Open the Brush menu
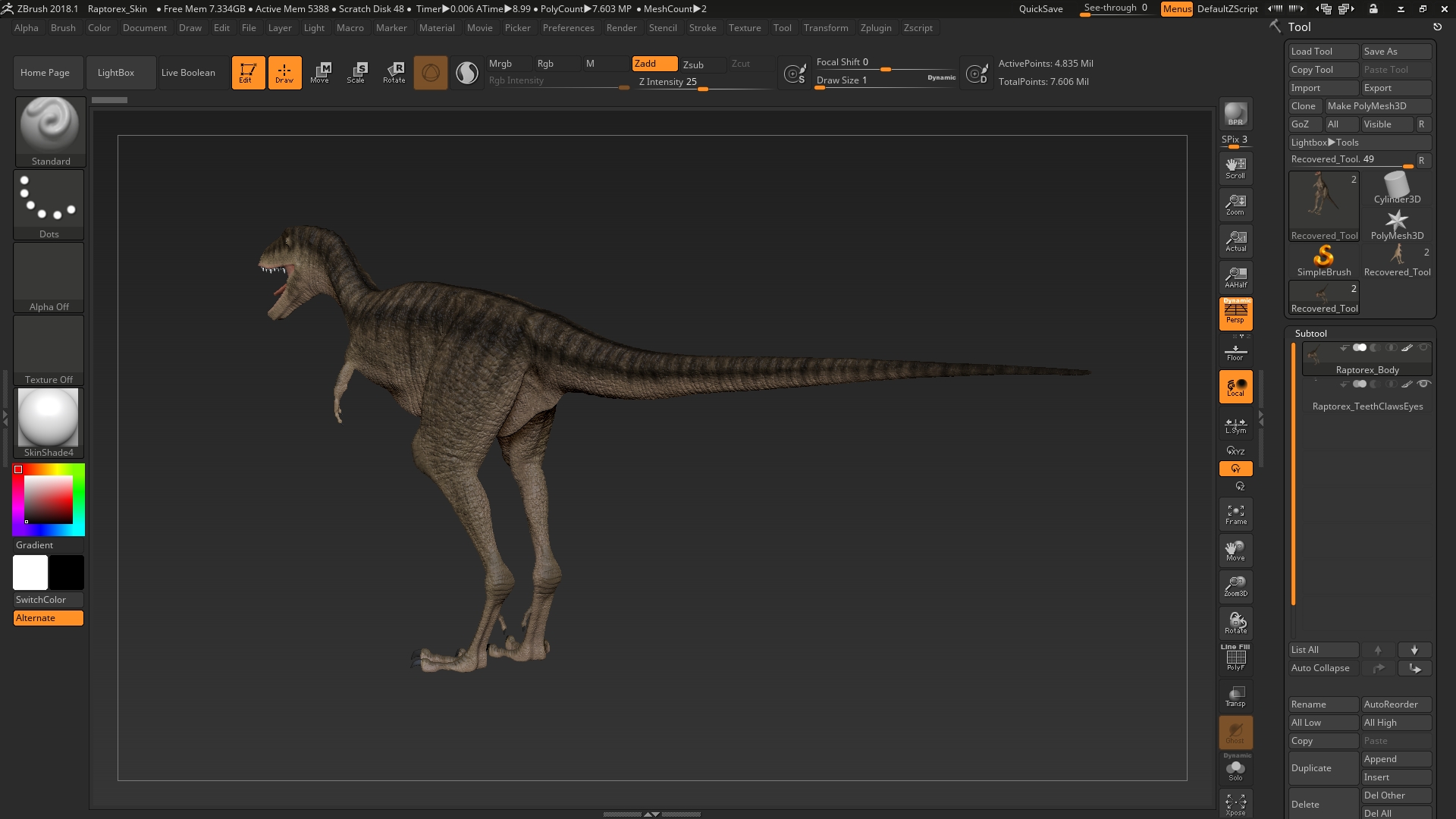This screenshot has width=1456, height=819. click(63, 28)
